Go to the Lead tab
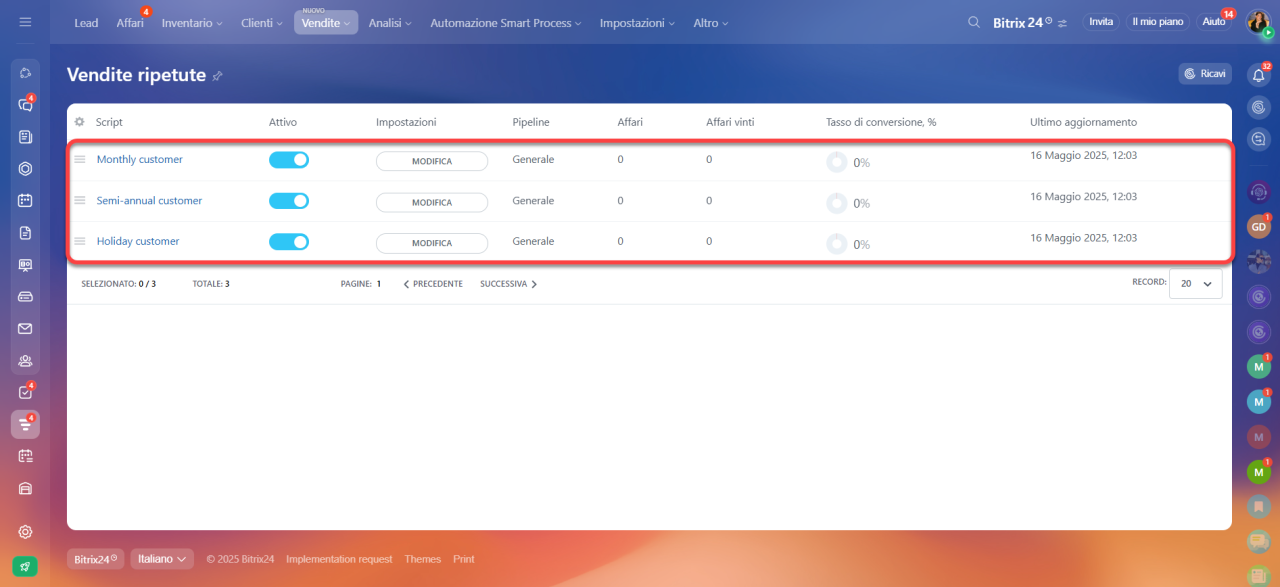1280x587 pixels. click(86, 22)
